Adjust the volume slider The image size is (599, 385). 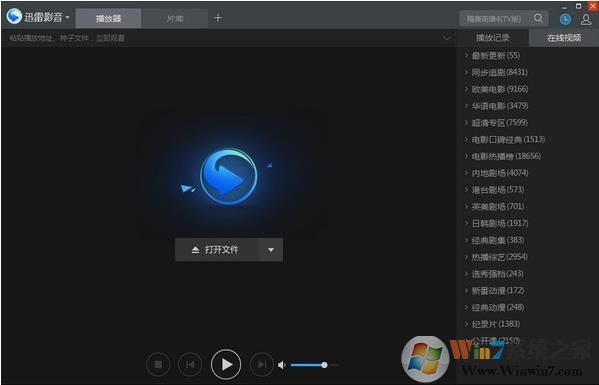coord(314,365)
